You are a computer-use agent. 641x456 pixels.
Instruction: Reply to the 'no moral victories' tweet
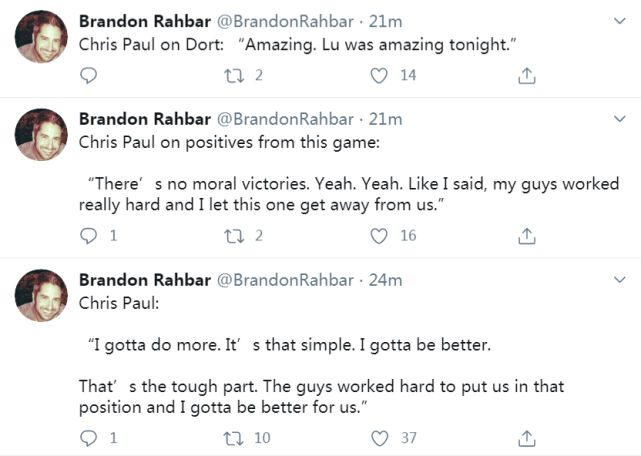pos(88,236)
